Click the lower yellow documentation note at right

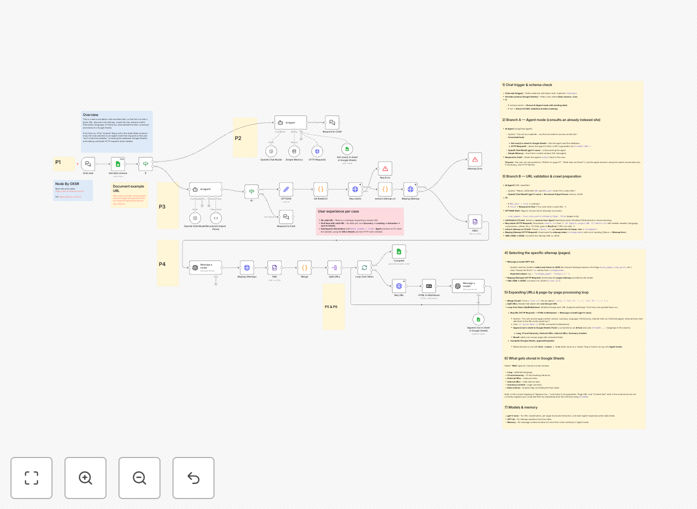(x=574, y=339)
